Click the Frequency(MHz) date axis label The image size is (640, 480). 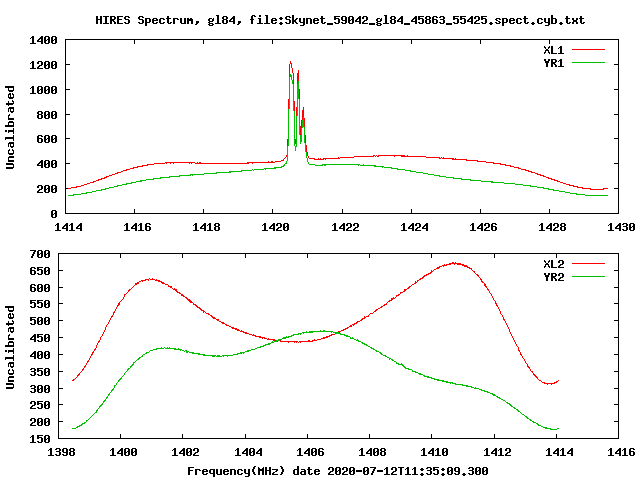tap(338, 471)
